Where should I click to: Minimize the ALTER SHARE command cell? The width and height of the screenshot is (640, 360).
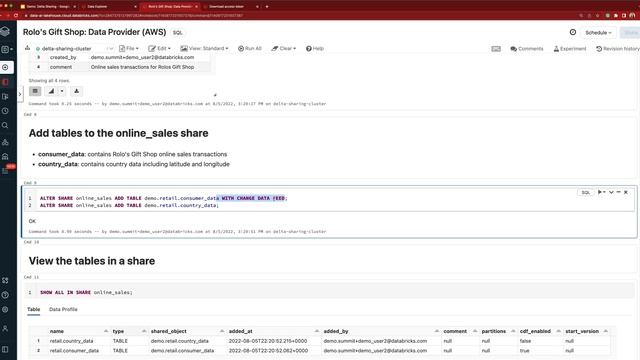pyautogui.click(x=618, y=192)
